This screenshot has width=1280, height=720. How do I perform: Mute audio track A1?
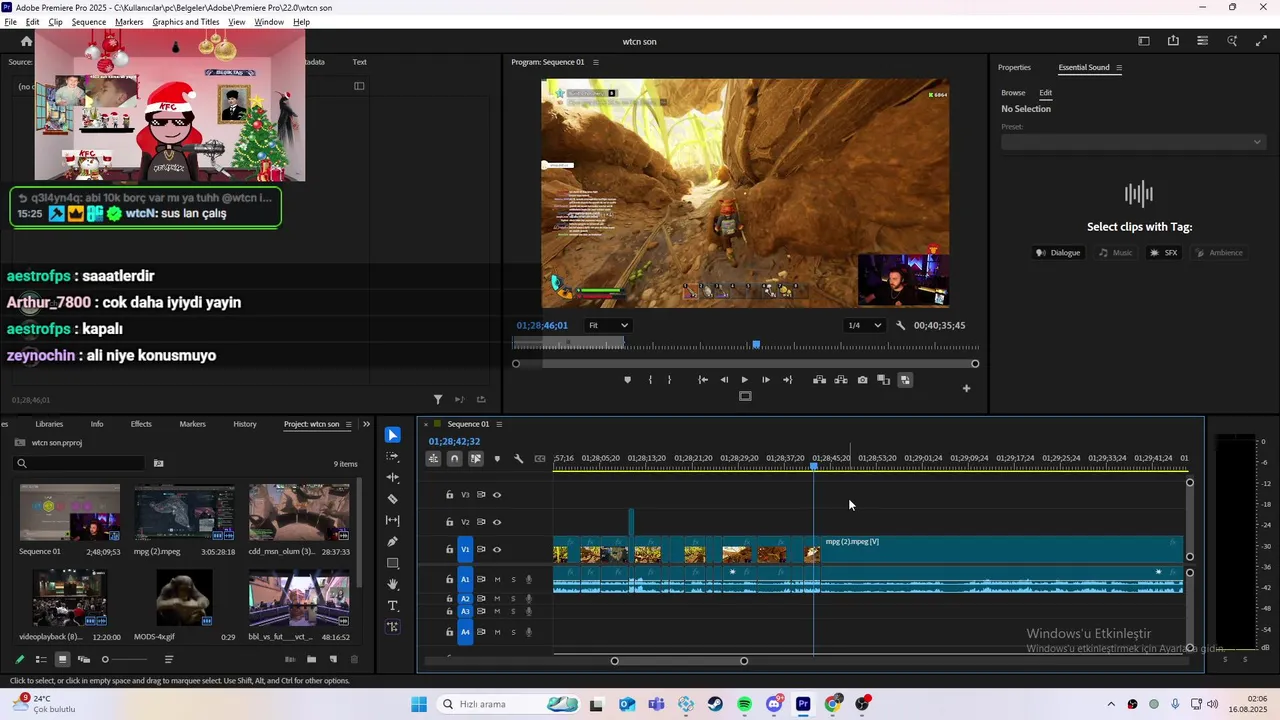[497, 579]
